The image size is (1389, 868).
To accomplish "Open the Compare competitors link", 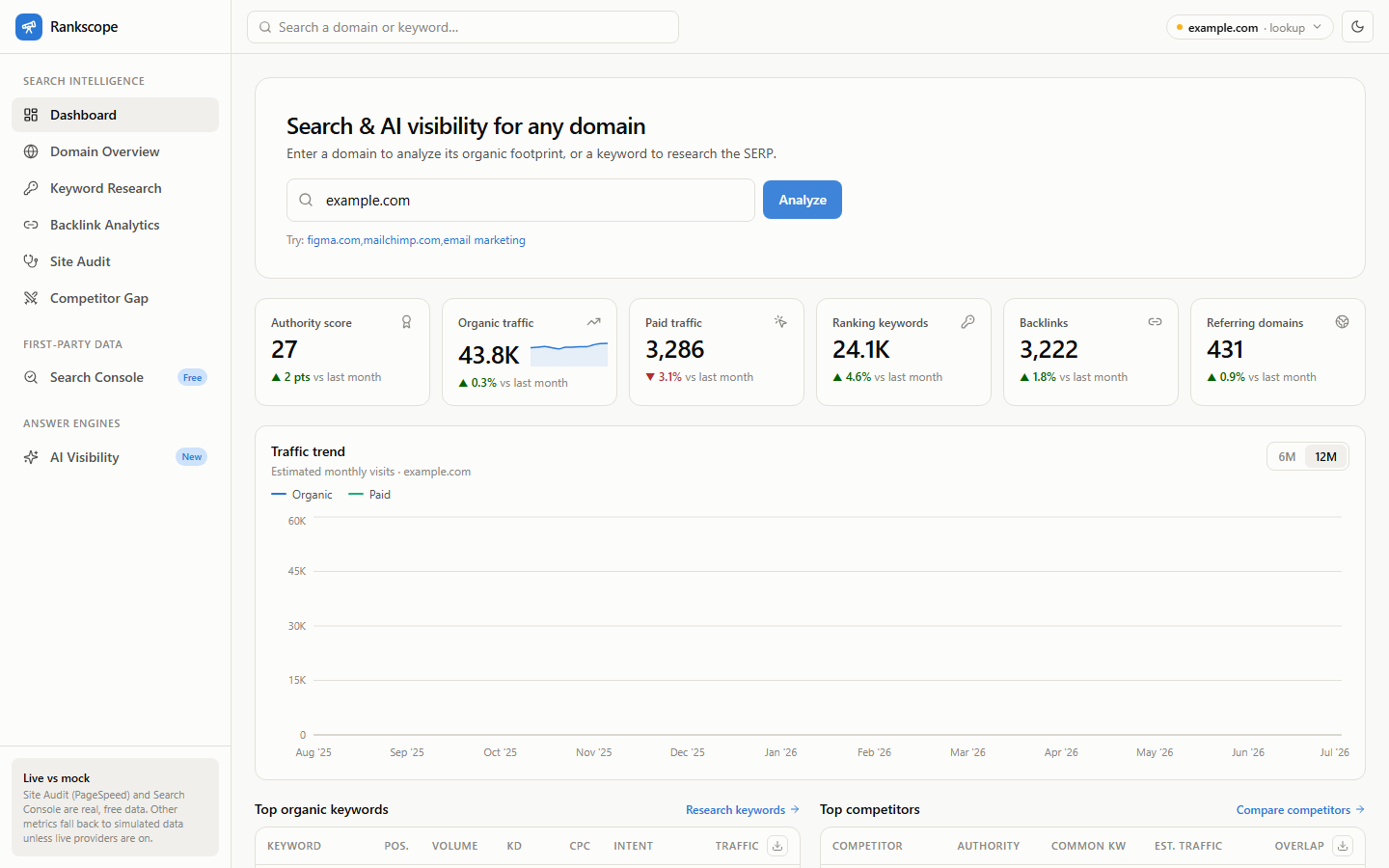I will (1300, 810).
